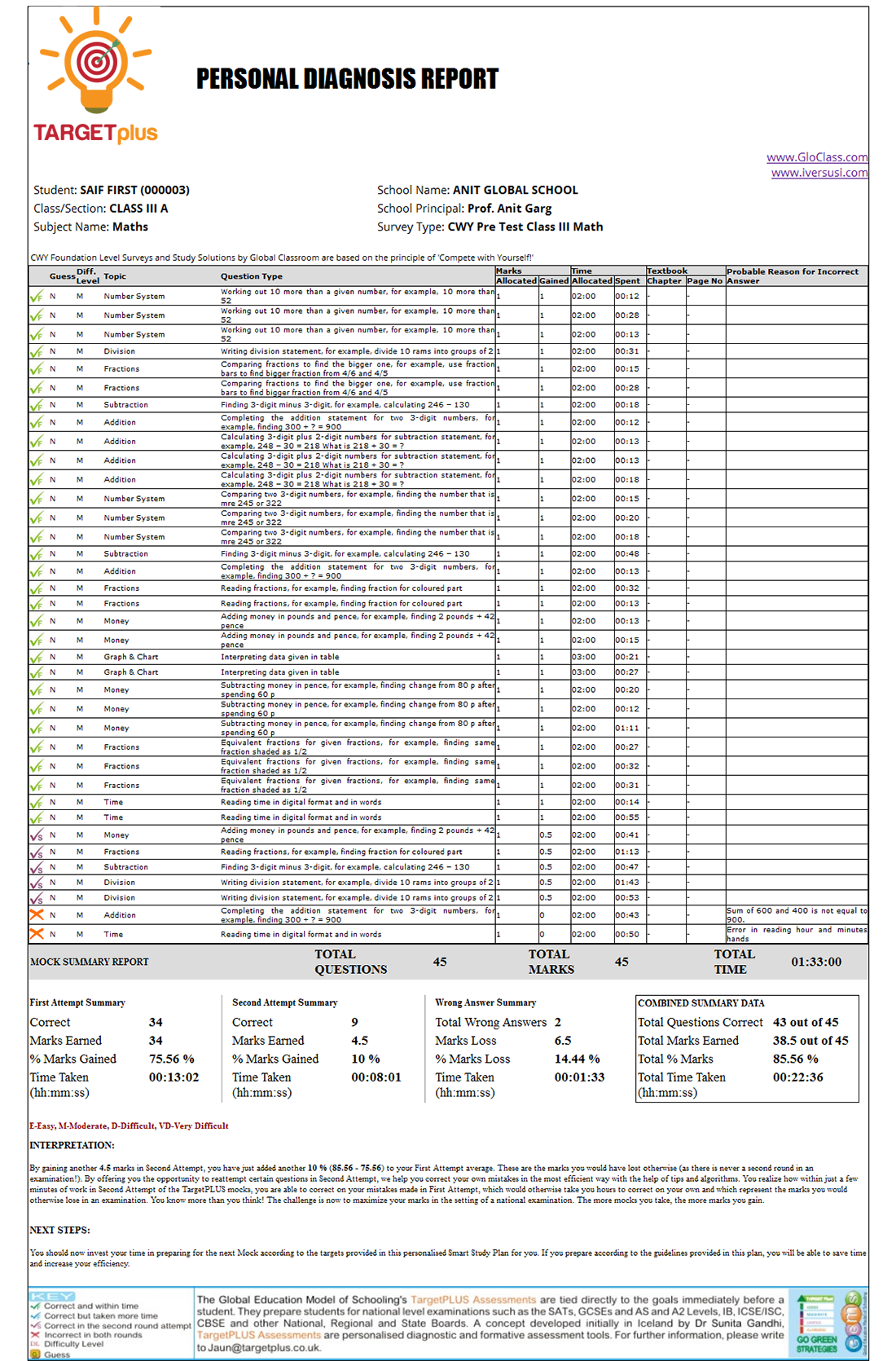896x1361 pixels.
Task: Click the 'Second Attempt Summary' heading
Action: (284, 1002)
